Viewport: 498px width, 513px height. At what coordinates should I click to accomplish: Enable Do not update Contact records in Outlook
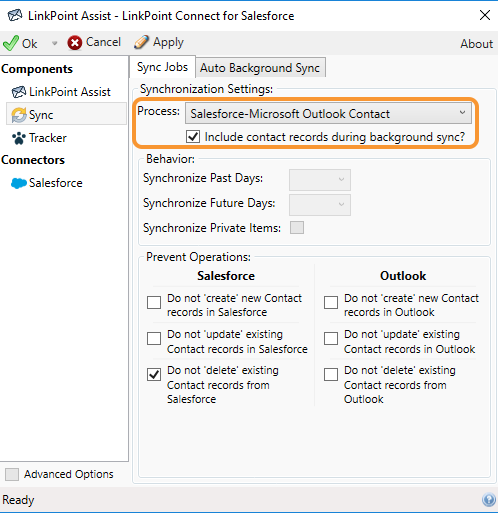coord(331,338)
